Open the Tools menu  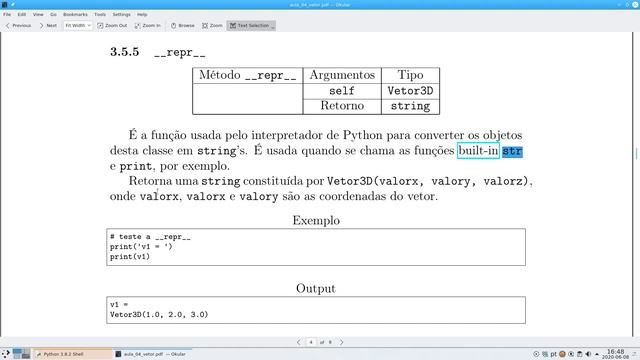tap(100, 14)
